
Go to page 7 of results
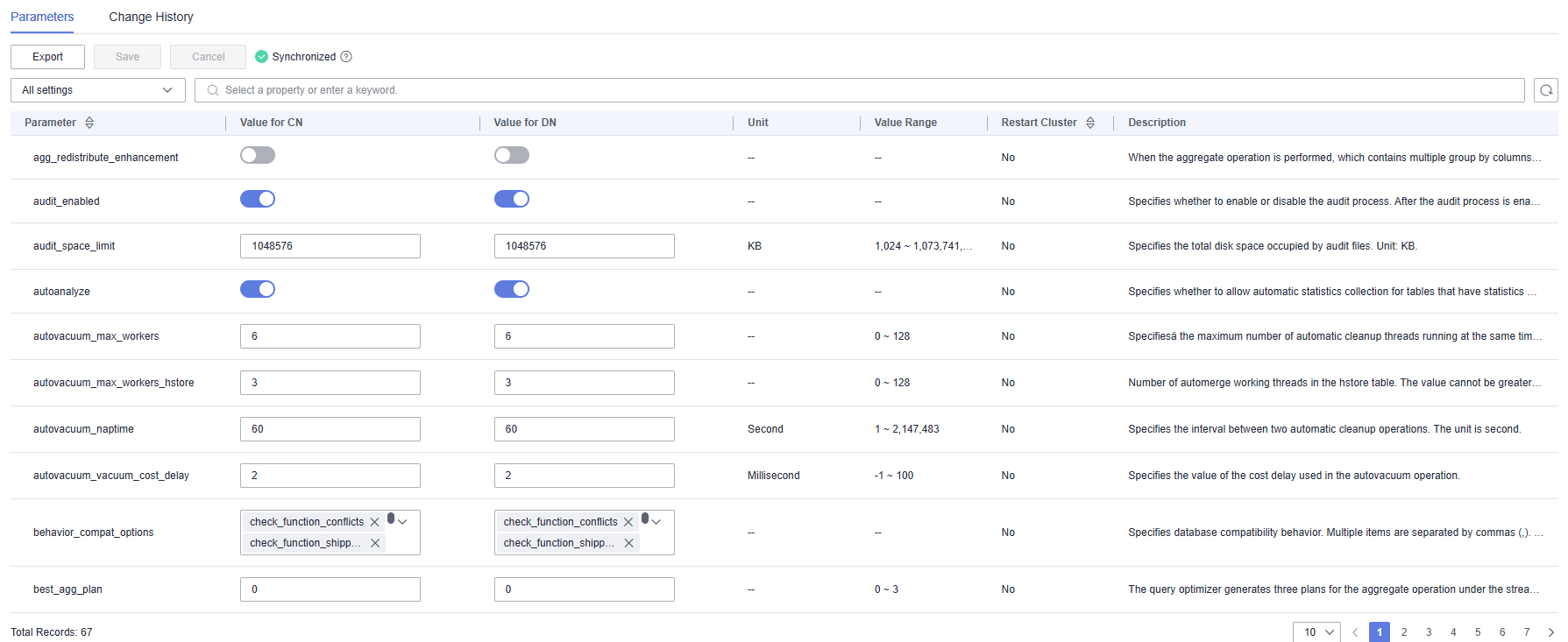1526,632
